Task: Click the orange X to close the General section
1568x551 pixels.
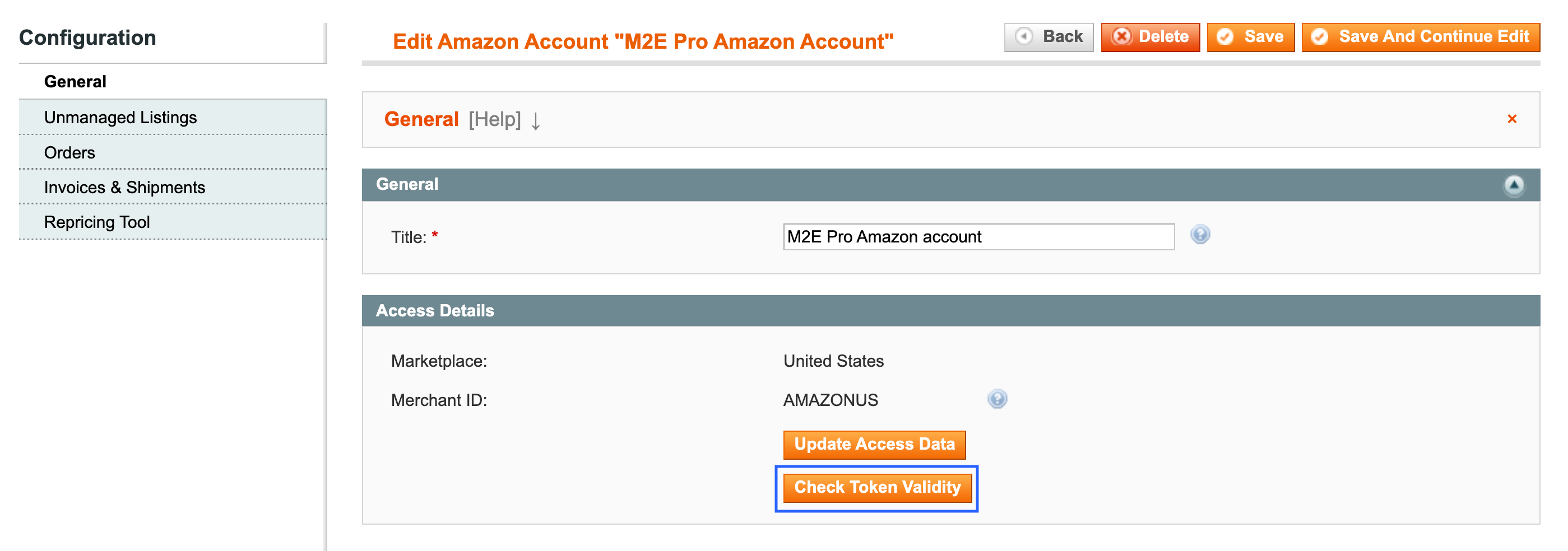Action: pyautogui.click(x=1513, y=119)
